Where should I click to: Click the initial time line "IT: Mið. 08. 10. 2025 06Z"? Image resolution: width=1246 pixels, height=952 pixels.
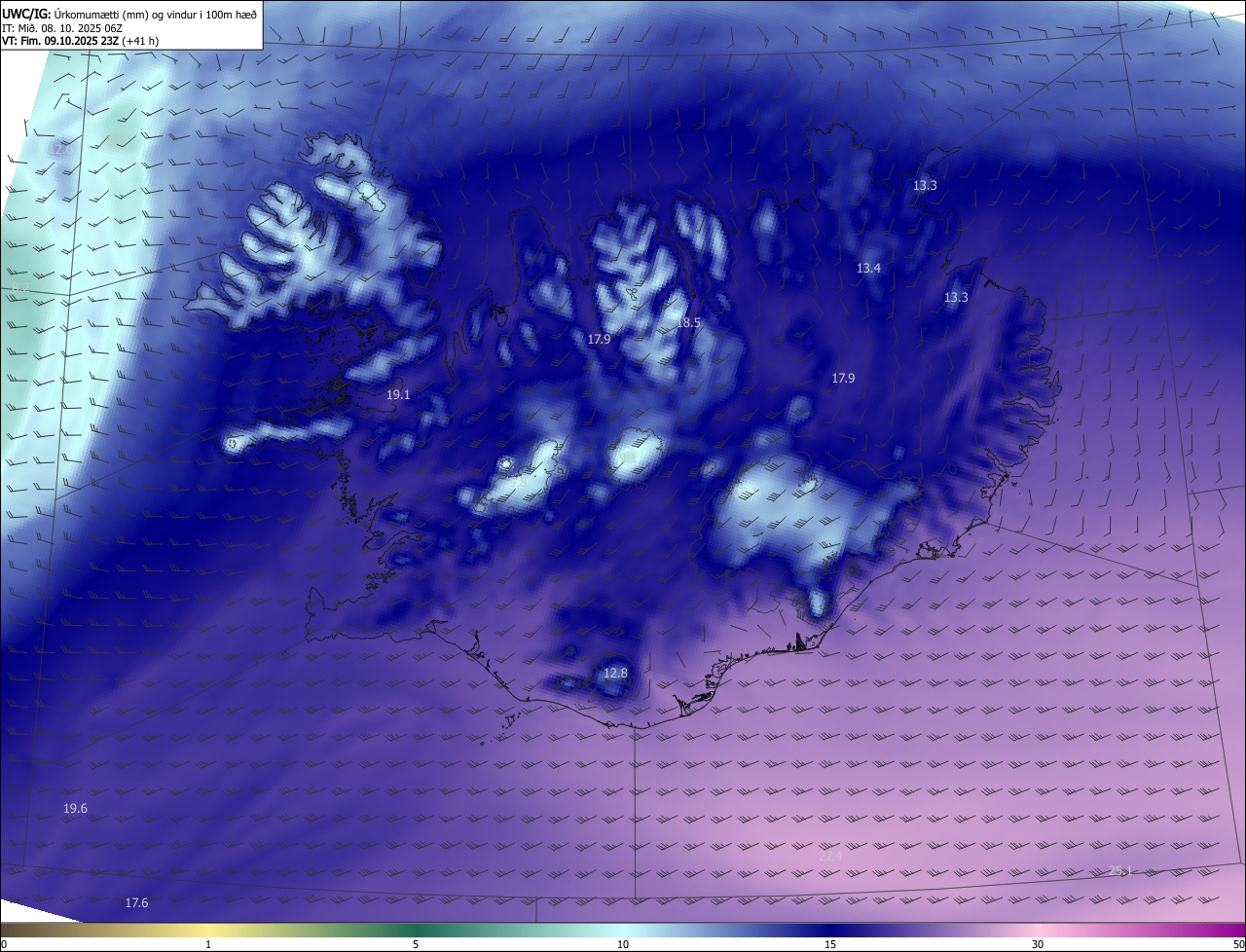tap(61, 27)
